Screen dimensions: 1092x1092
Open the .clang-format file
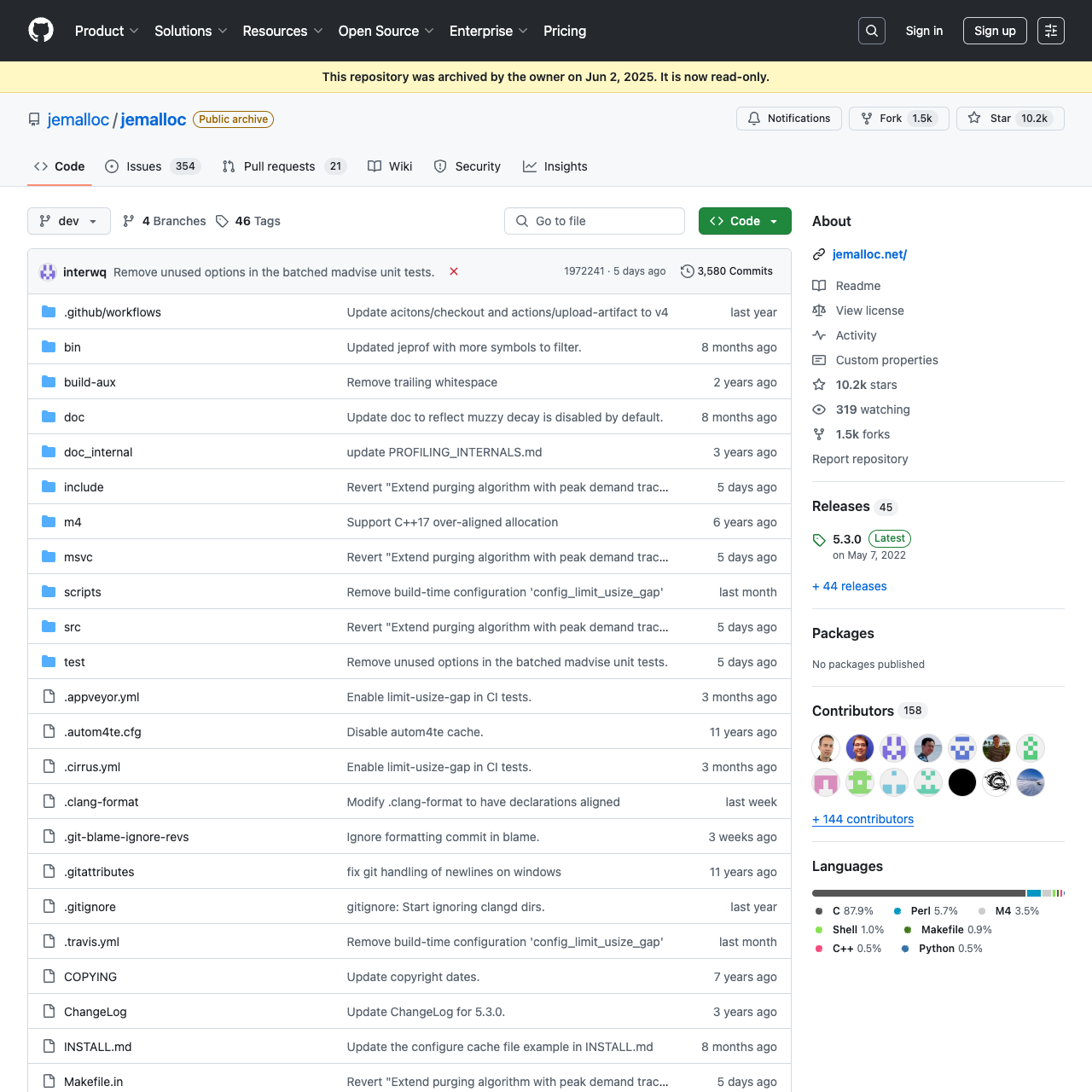pos(101,802)
